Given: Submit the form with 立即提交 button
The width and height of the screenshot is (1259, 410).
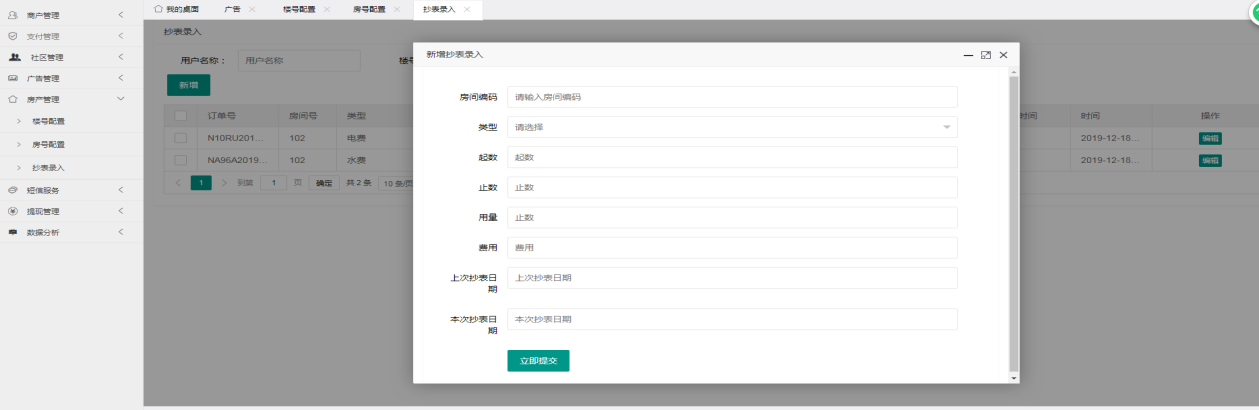Looking at the screenshot, I should 538,360.
